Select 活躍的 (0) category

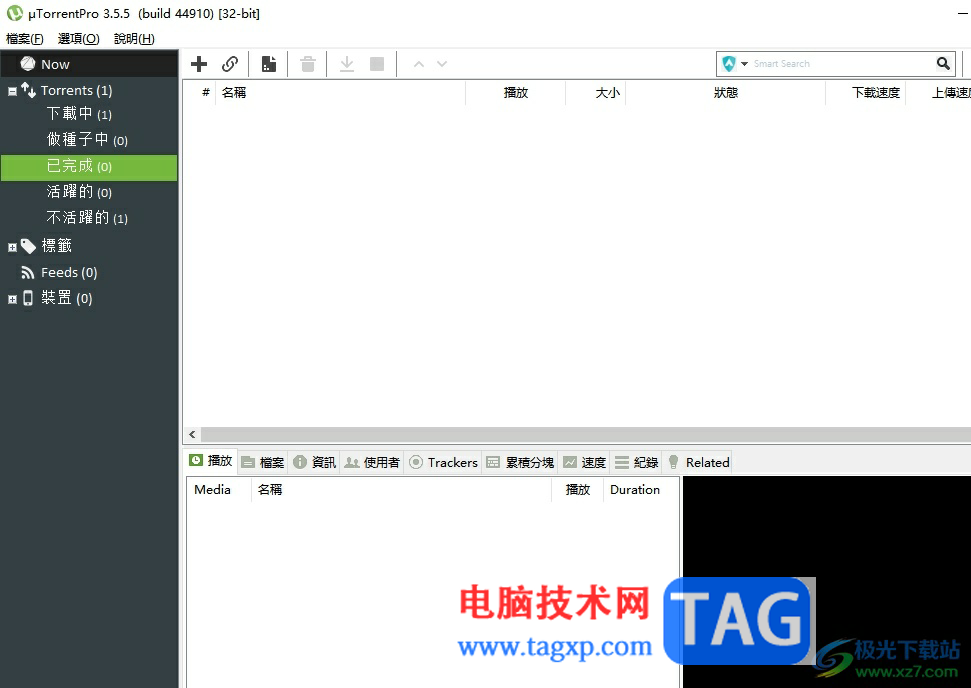pyautogui.click(x=79, y=192)
